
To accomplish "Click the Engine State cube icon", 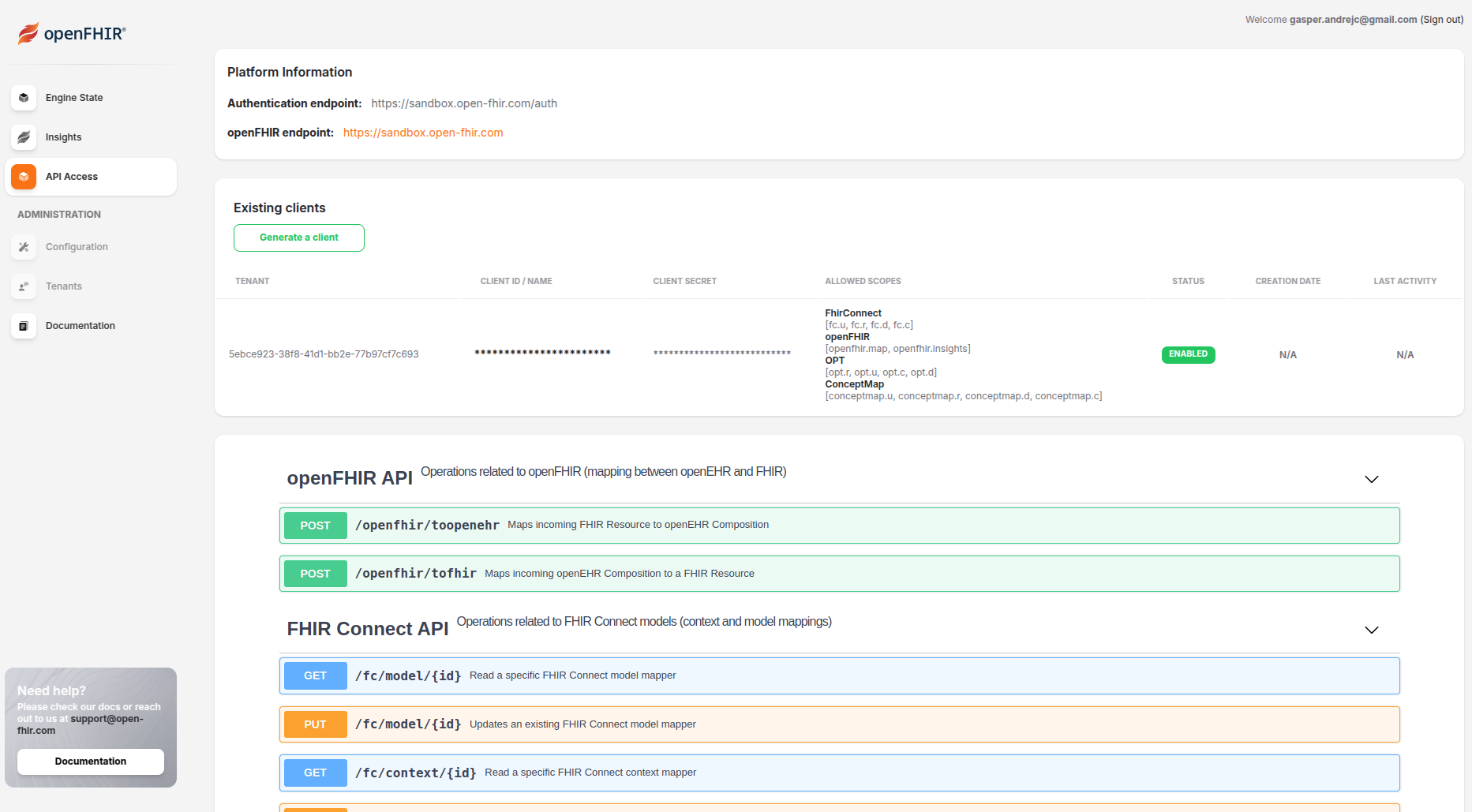I will 24,98.
